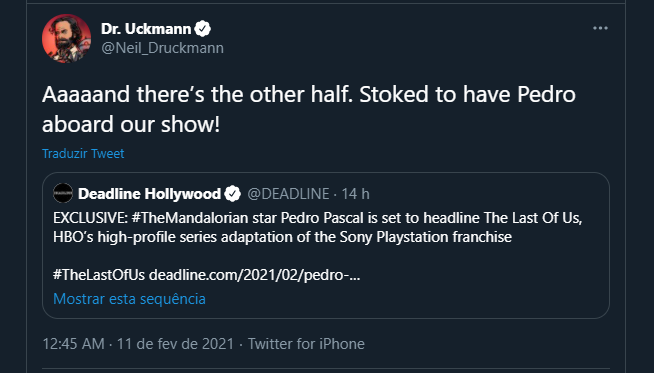Click the 12:45 AM tweet time
This screenshot has height=373, width=654.
tap(73, 344)
